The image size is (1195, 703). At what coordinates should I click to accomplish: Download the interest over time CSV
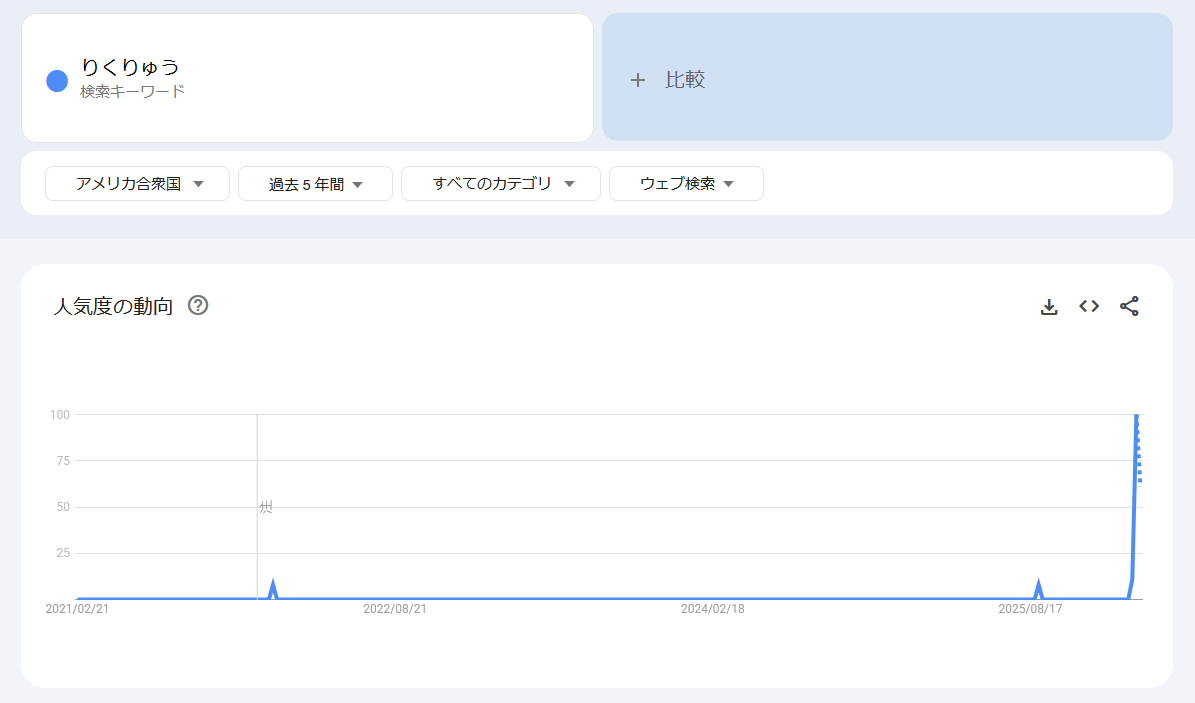(1049, 307)
